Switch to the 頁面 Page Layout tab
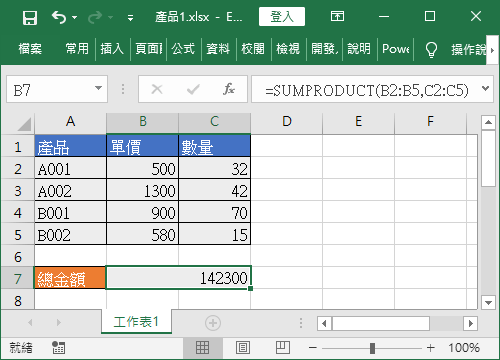 point(149,49)
